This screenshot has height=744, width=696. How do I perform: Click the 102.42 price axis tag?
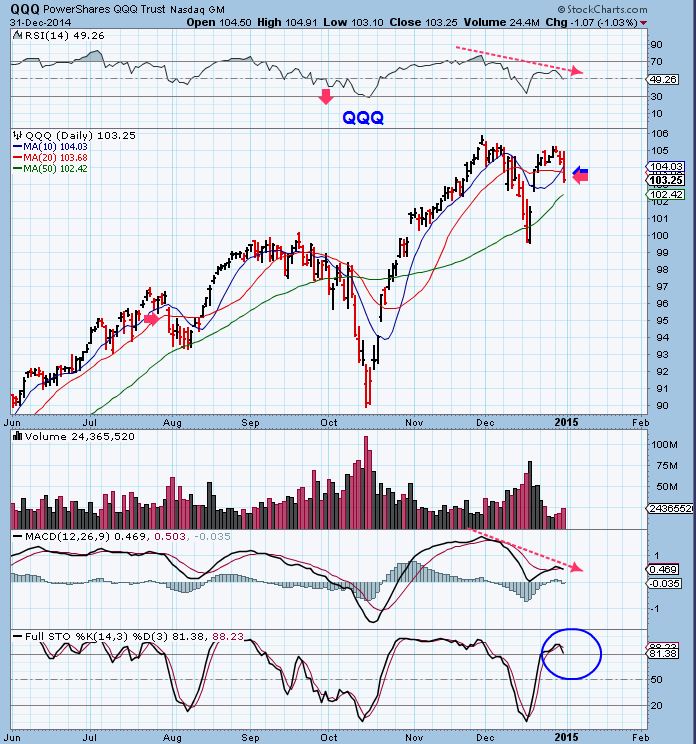coord(665,195)
